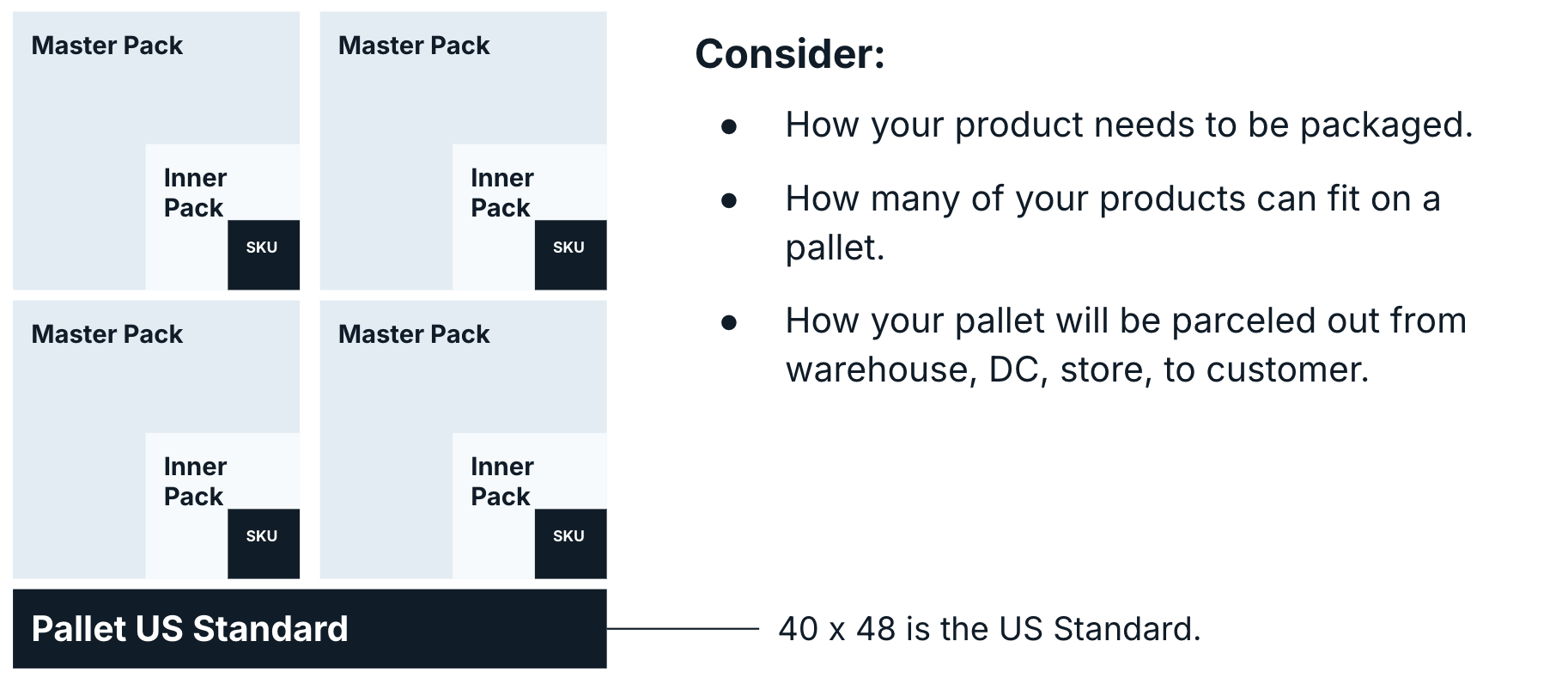Click the upper-right Inner Pack label

tap(501, 192)
